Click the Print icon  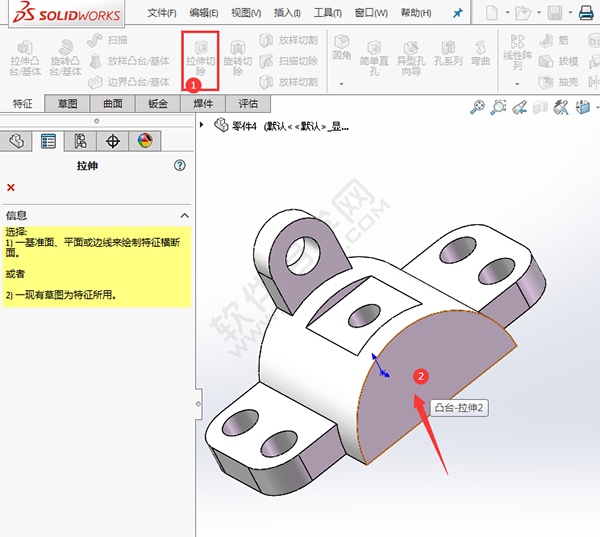click(586, 13)
